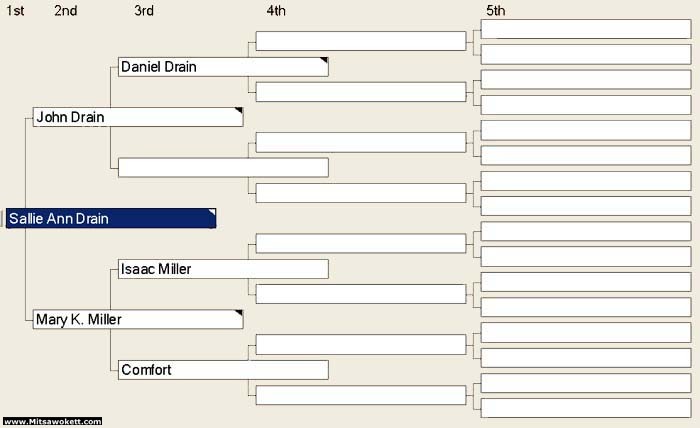Screen dimensions: 700x428
Task: Click empty 4th generation box below Comfort
Action: pyautogui.click(x=361, y=395)
